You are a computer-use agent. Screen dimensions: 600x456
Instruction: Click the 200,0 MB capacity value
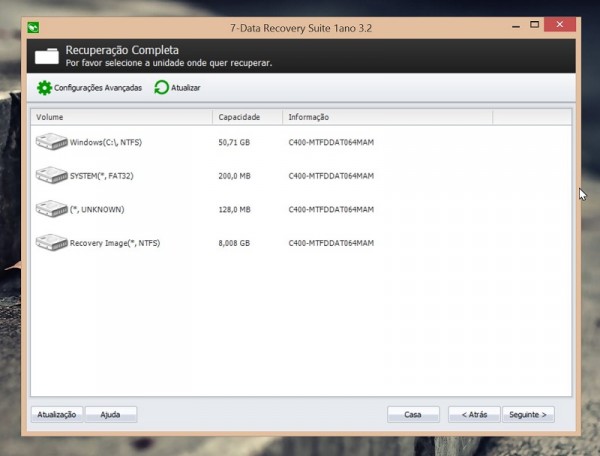[x=235, y=176]
